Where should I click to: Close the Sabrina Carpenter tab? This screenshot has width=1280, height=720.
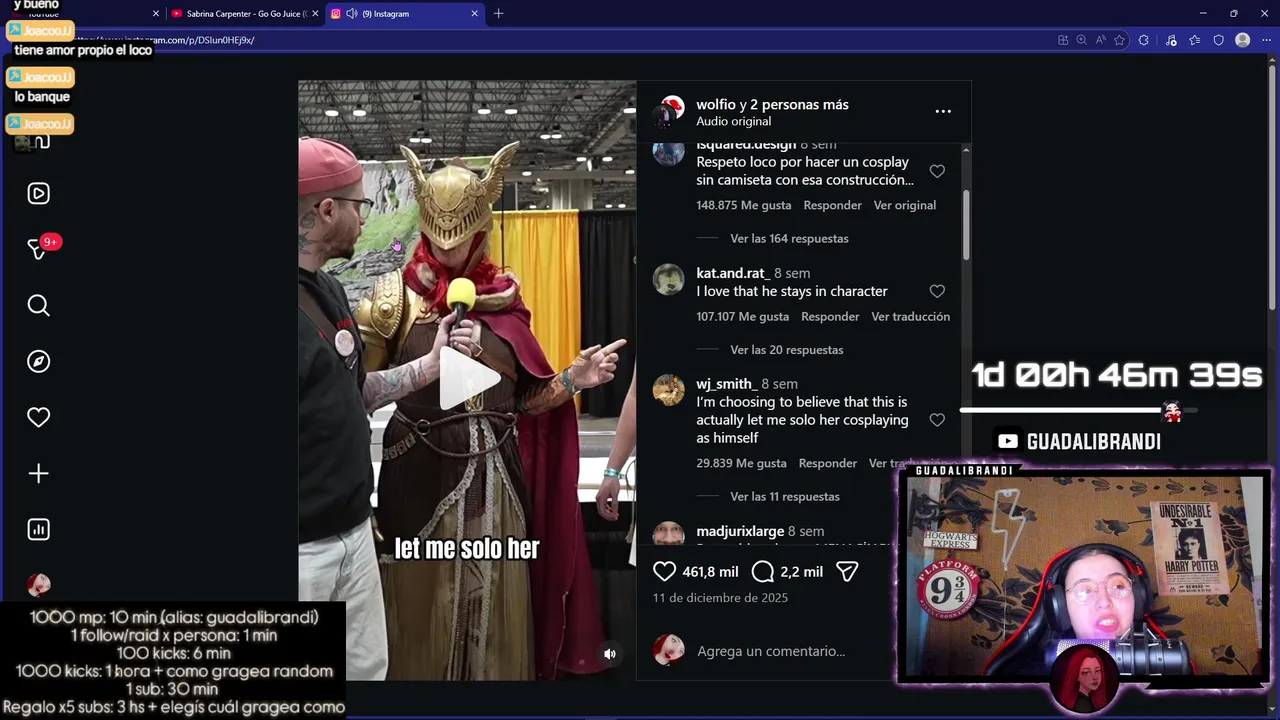coord(315,13)
